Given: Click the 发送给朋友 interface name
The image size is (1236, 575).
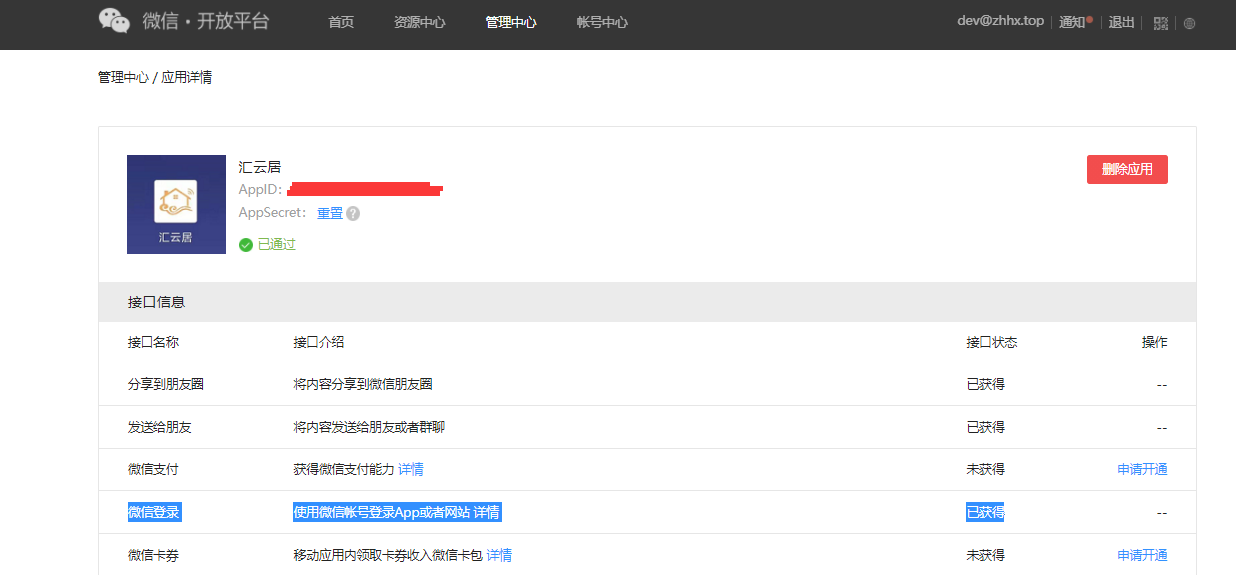Looking at the screenshot, I should pos(160,427).
